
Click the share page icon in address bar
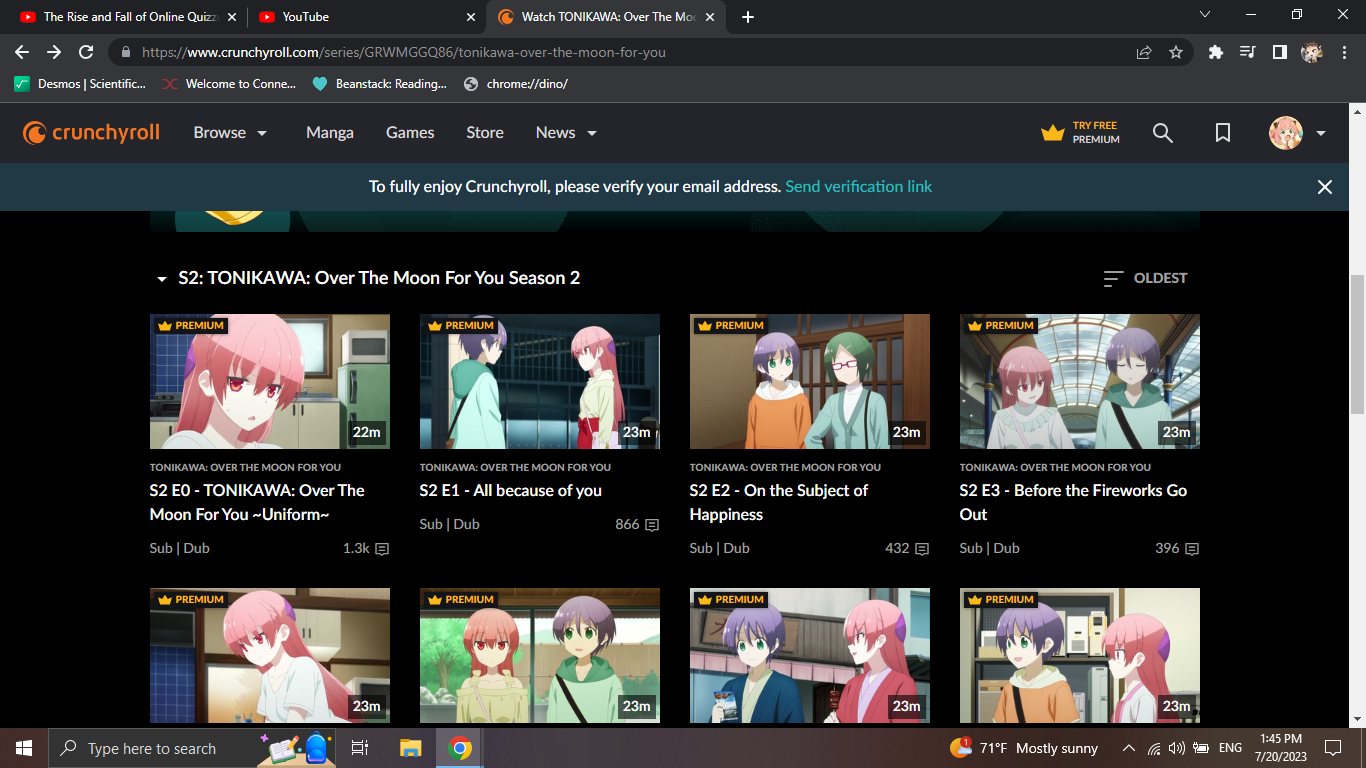click(1144, 52)
